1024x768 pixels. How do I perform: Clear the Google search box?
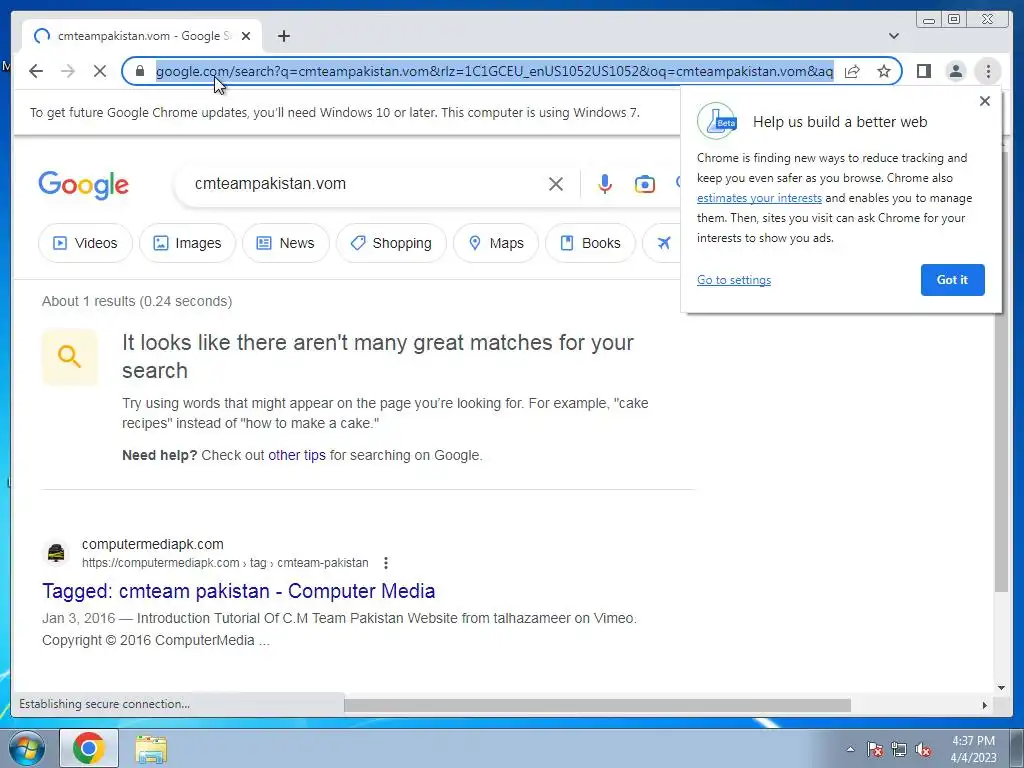pyautogui.click(x=556, y=184)
